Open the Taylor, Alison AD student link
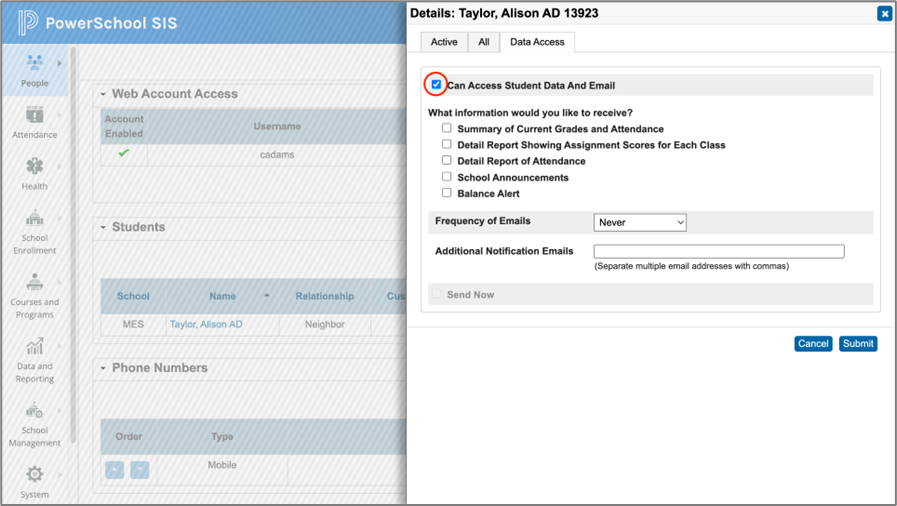The height and width of the screenshot is (506, 897). 206,324
